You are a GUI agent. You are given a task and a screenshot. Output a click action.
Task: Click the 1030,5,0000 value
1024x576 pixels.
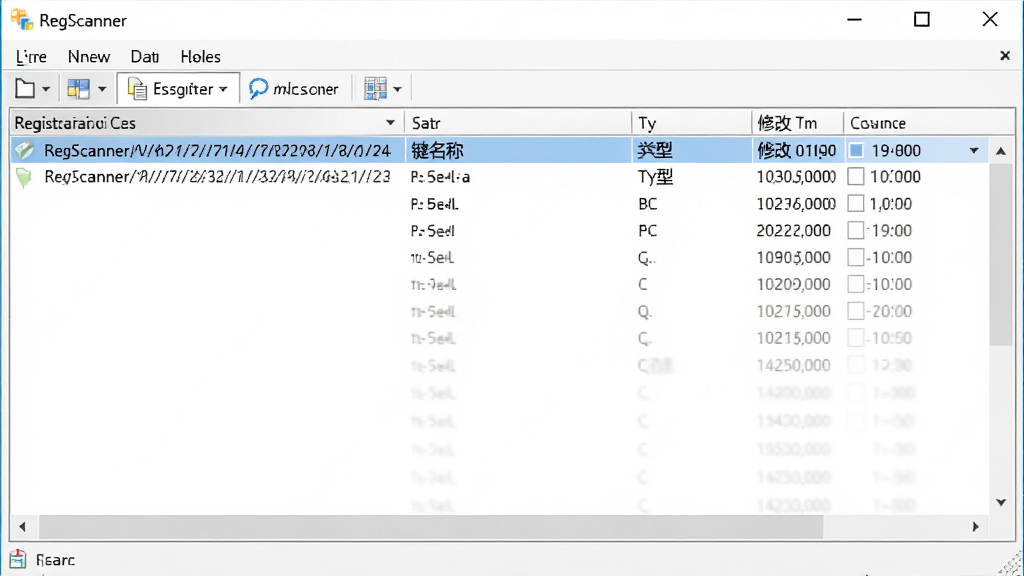pyautogui.click(x=796, y=177)
